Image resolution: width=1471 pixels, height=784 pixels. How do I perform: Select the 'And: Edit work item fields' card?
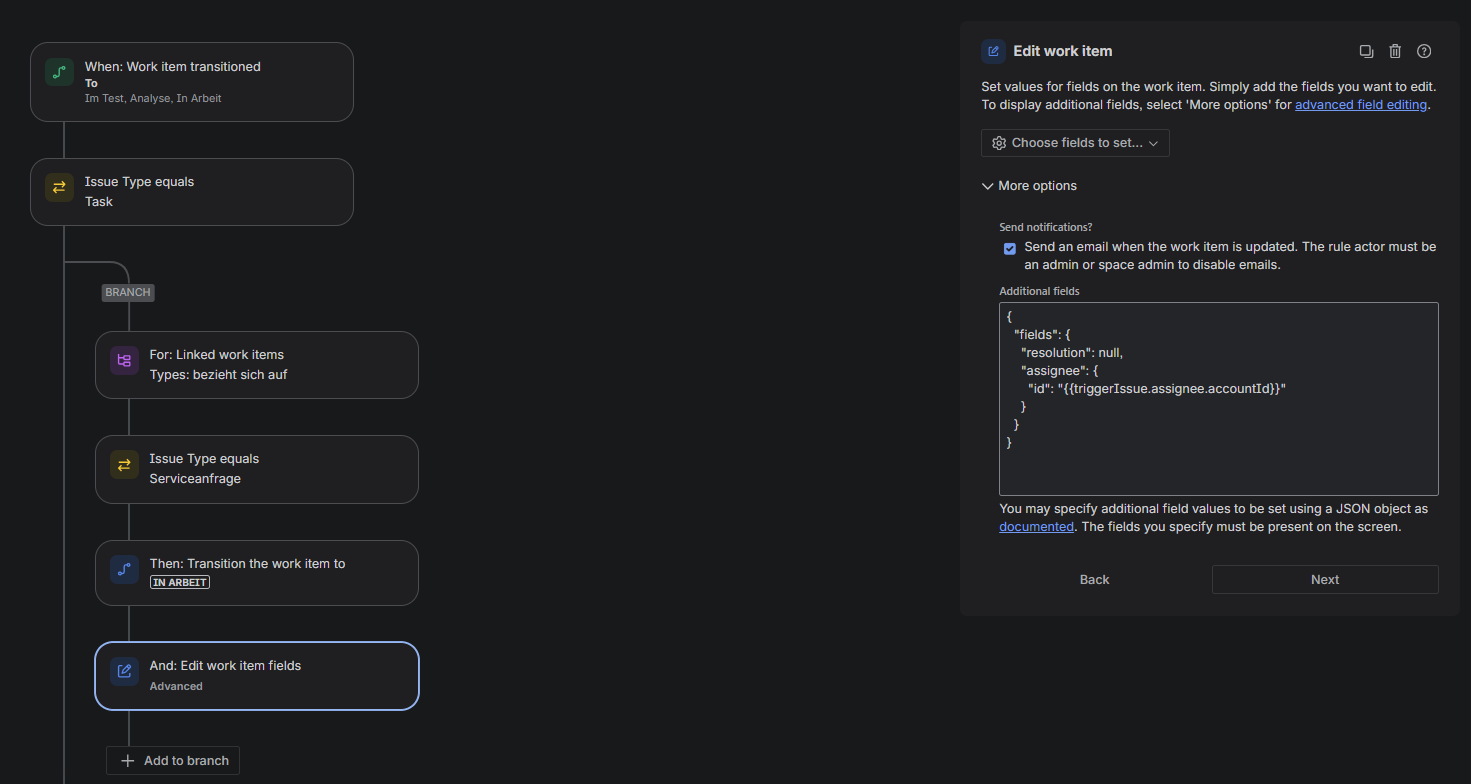[x=257, y=676]
